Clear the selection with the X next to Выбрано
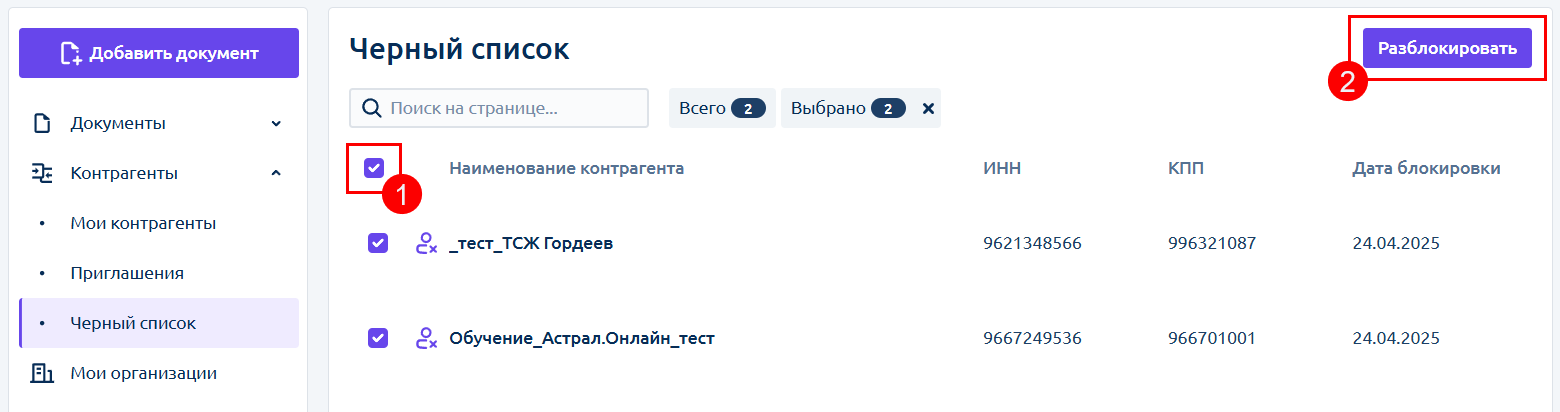The width and height of the screenshot is (1560, 412). pos(928,108)
